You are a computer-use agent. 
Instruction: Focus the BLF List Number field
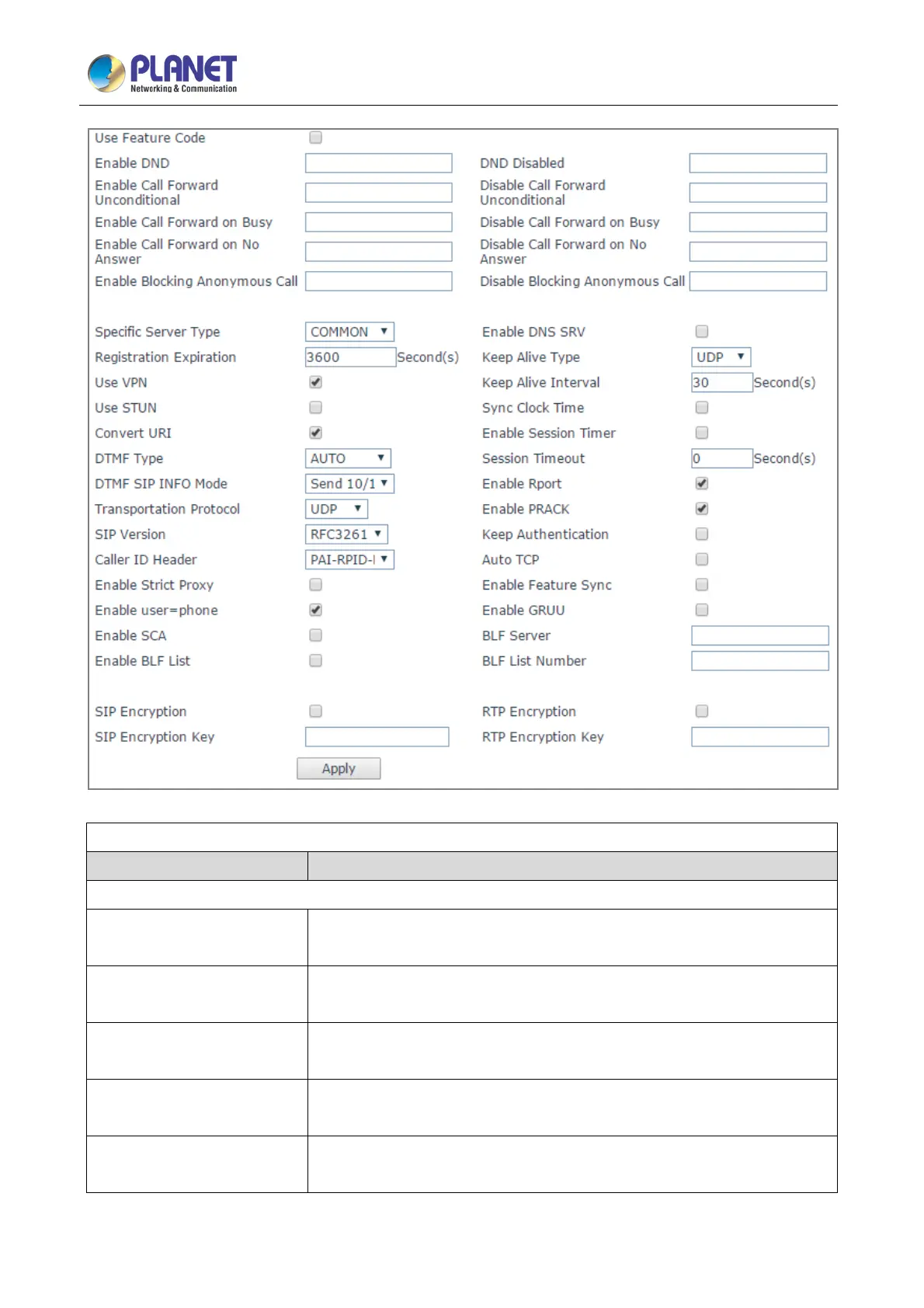760,660
